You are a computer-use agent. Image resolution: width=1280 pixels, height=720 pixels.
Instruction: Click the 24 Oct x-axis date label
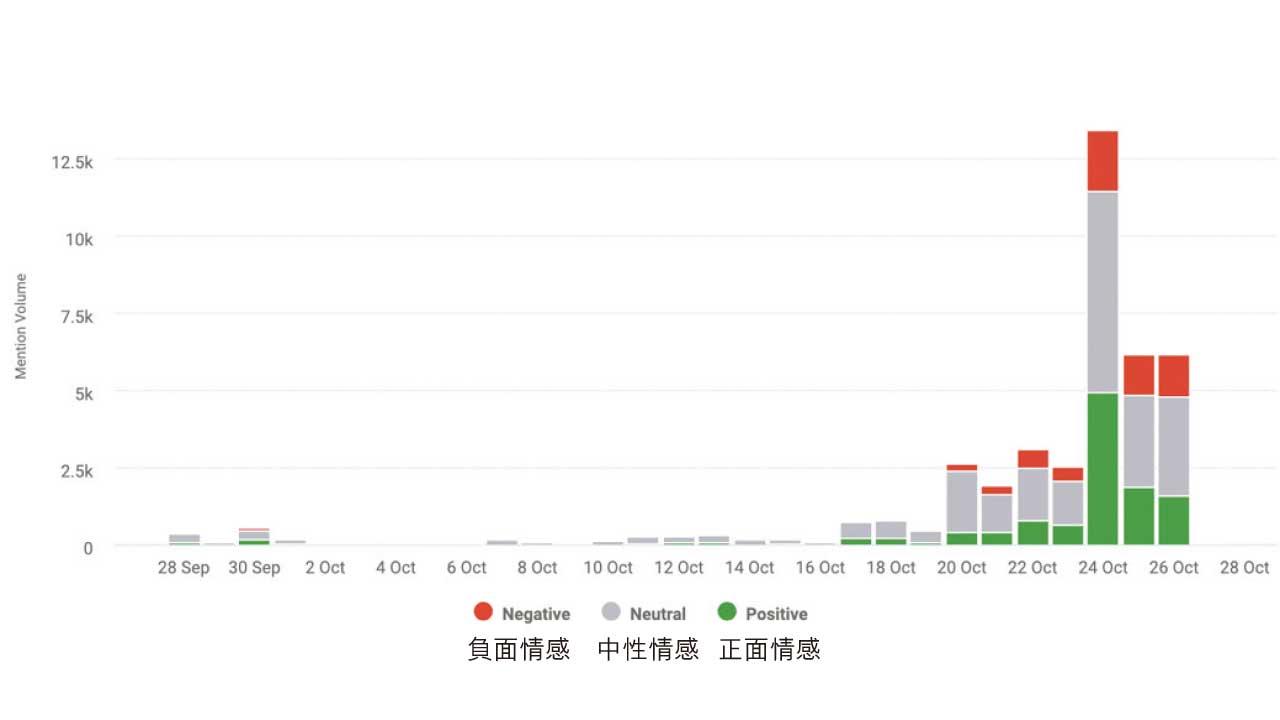click(x=1102, y=568)
